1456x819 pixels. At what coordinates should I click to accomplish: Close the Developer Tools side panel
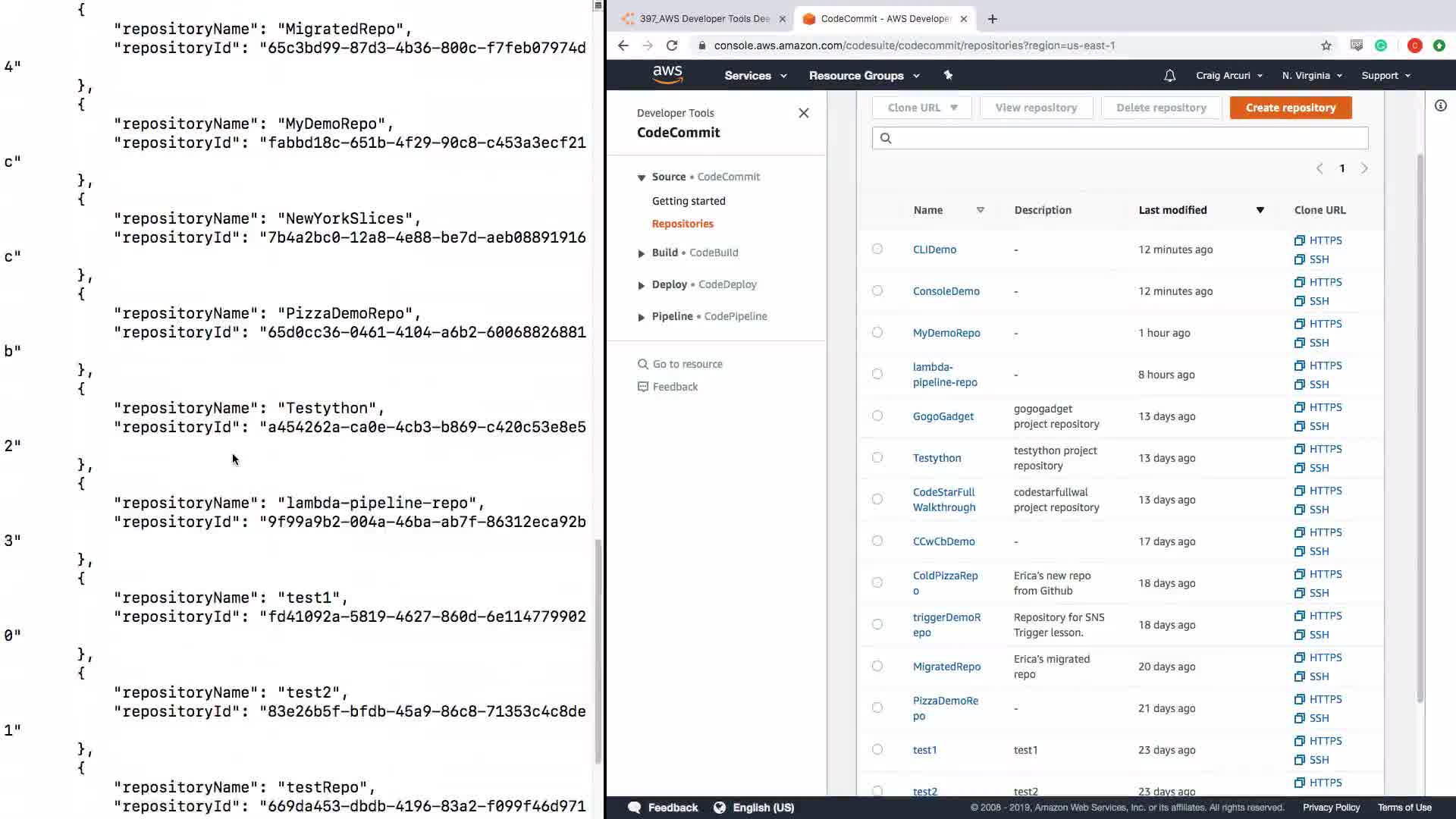click(804, 113)
